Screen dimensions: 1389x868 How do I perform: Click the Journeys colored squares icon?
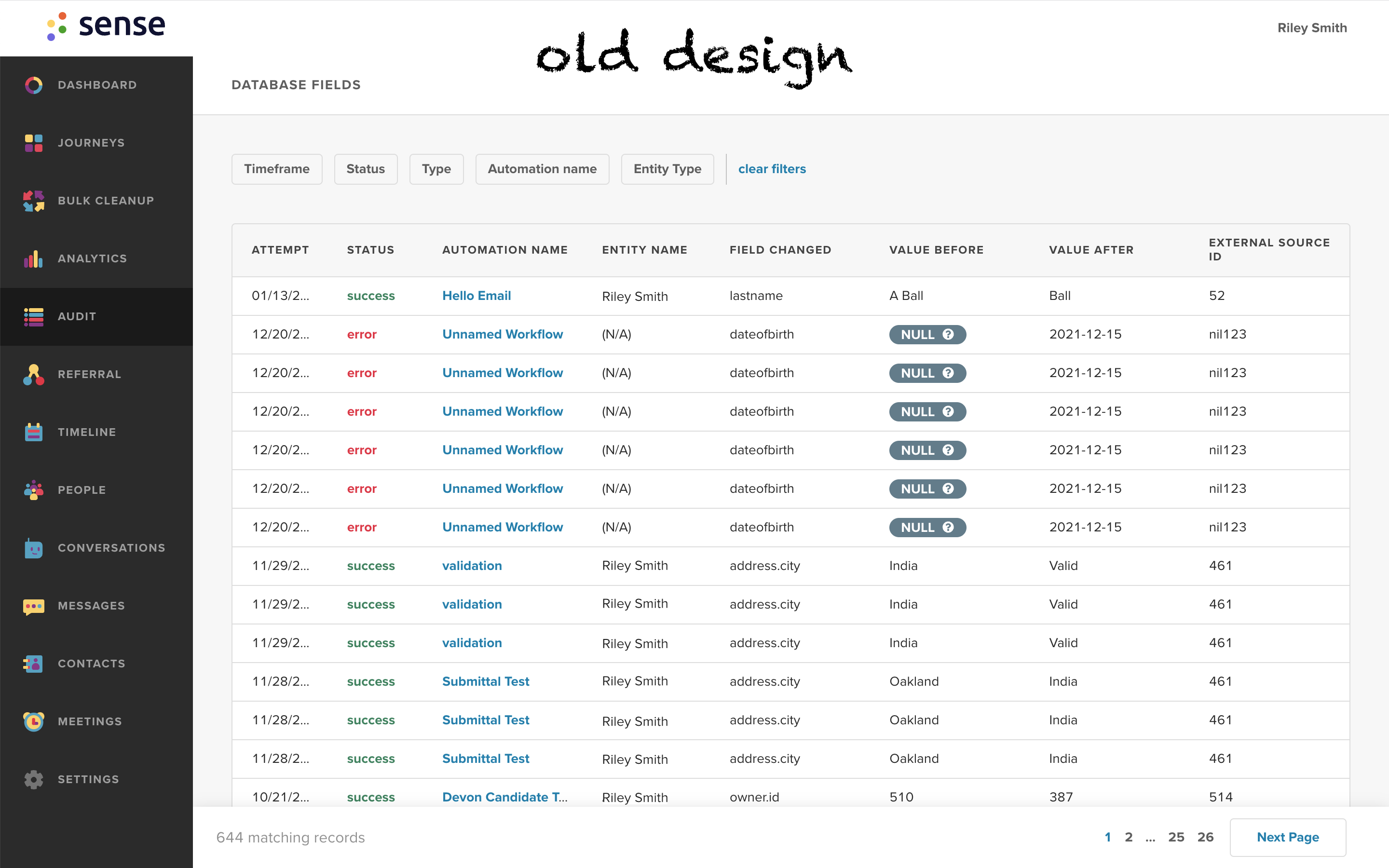coord(33,143)
